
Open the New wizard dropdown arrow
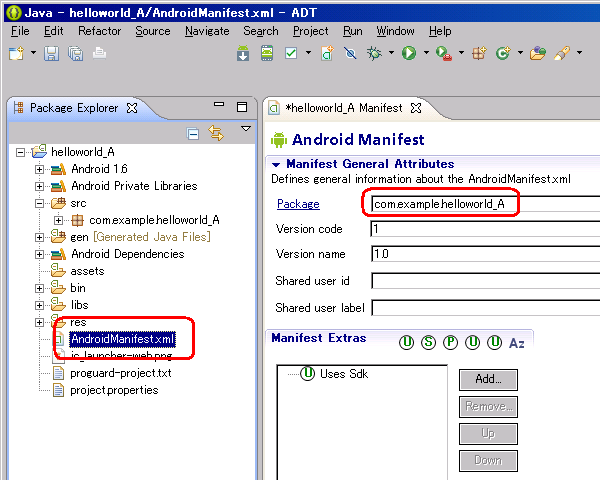[x=33, y=52]
